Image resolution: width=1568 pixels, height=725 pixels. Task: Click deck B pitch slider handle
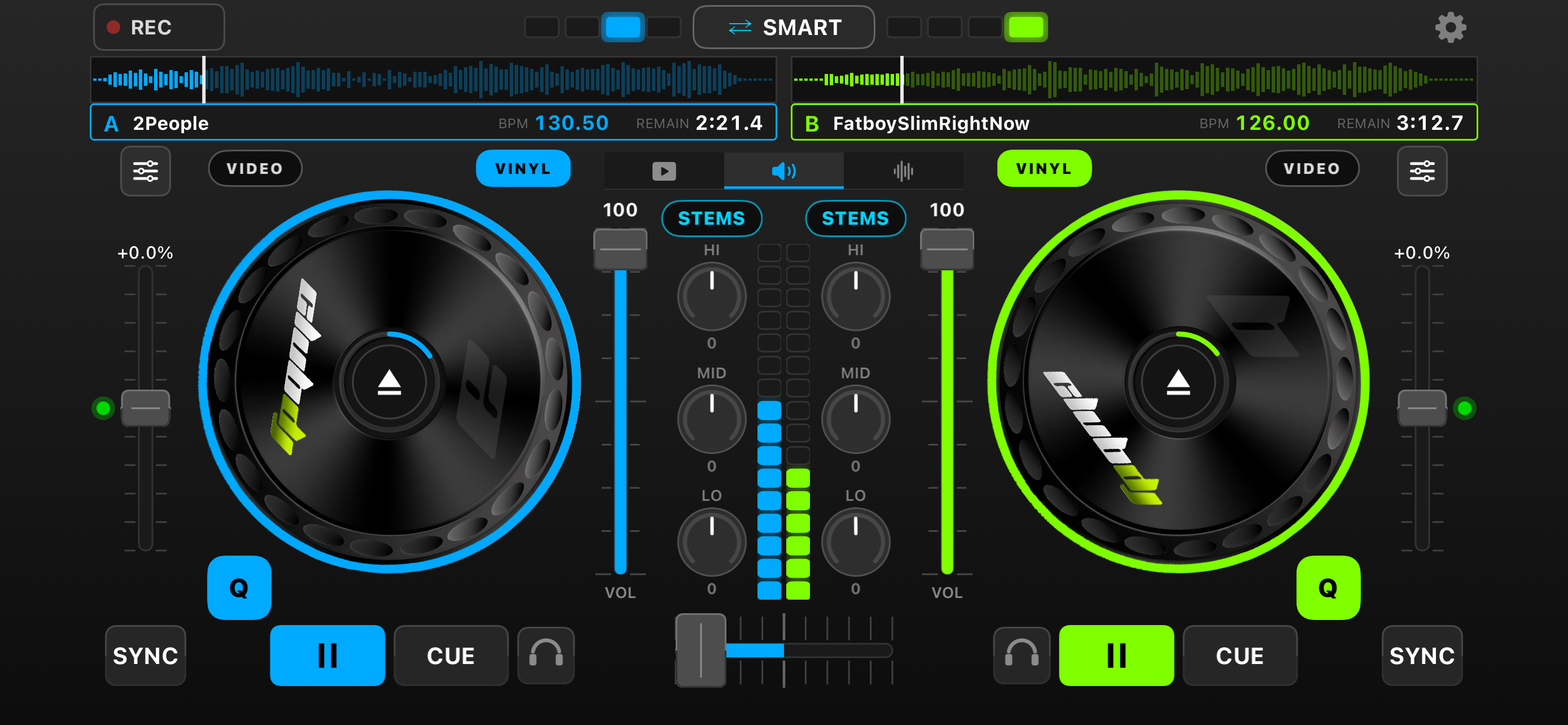(x=1422, y=408)
